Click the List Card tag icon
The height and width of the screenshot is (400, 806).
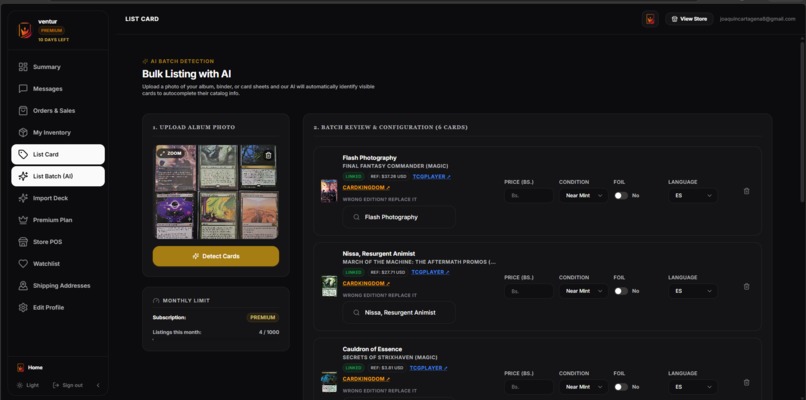pyautogui.click(x=23, y=154)
